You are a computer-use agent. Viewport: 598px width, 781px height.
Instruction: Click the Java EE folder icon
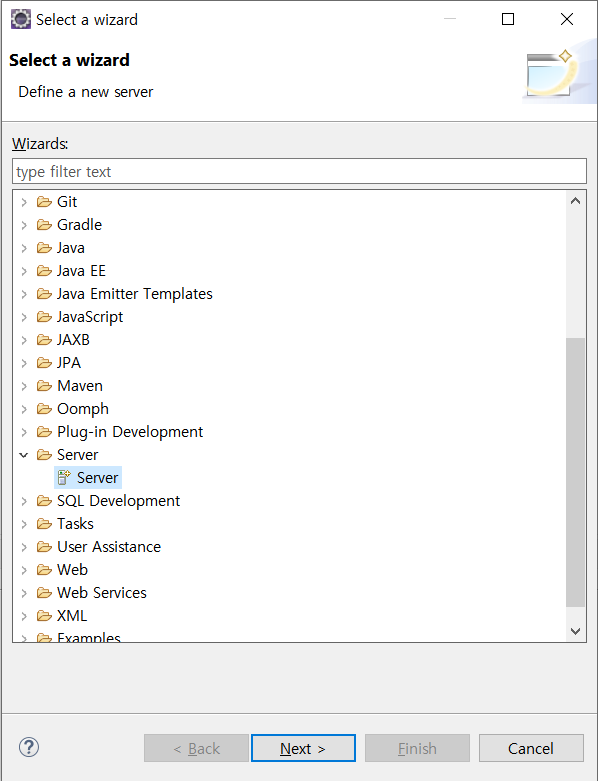coord(44,270)
